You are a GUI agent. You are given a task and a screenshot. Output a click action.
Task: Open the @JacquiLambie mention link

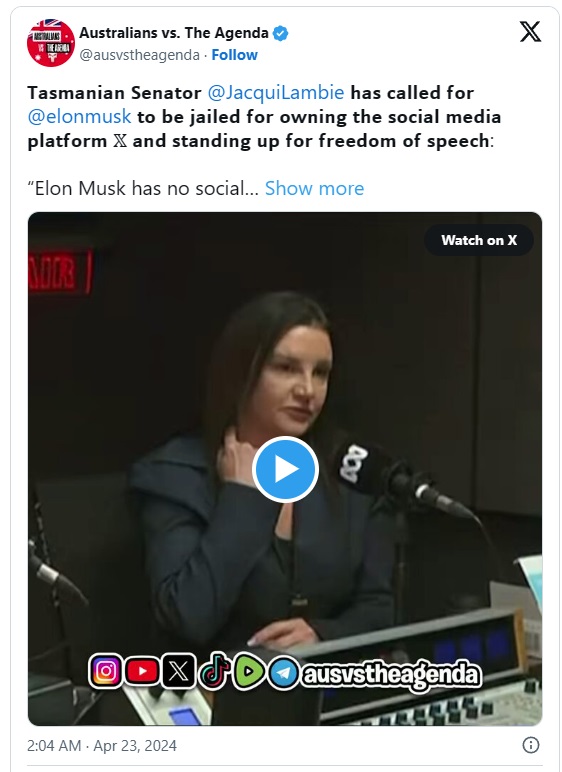coord(276,93)
